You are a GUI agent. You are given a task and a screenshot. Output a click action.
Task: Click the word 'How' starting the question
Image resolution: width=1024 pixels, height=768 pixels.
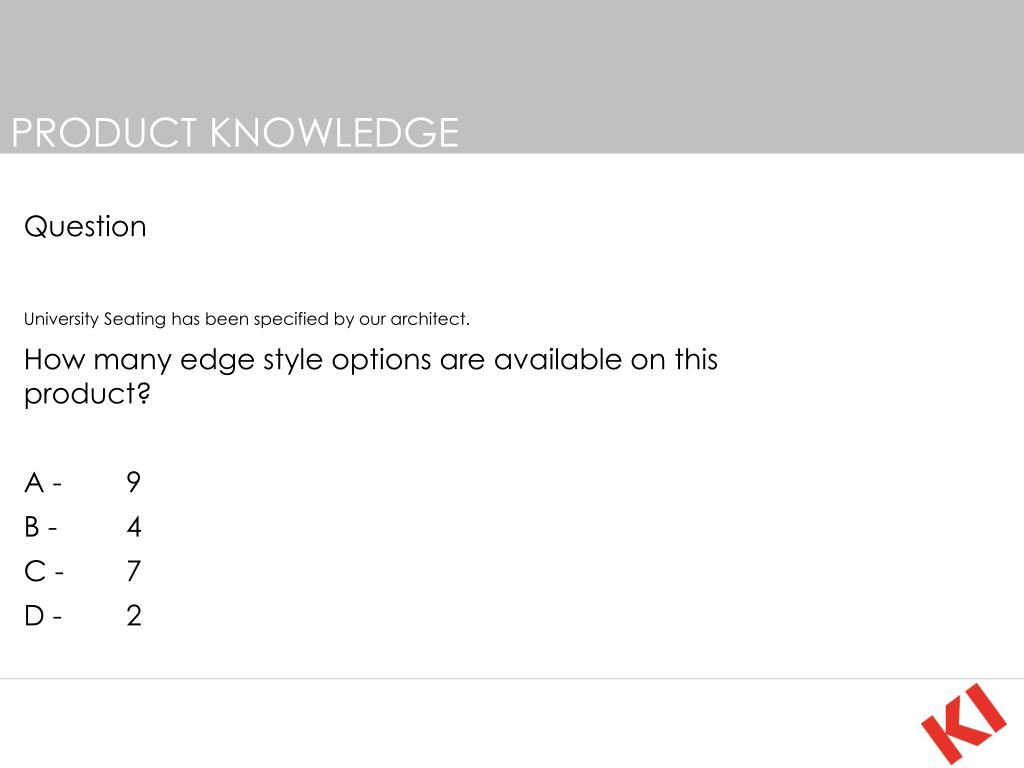(54, 359)
